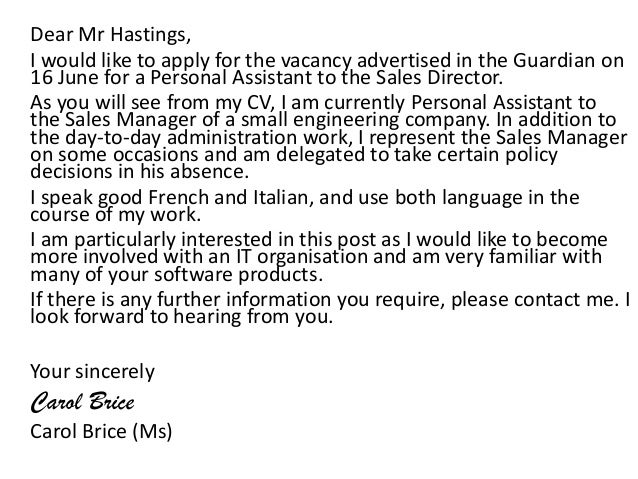Click 'decisions in his absence' line
This screenshot has width=638, height=479.
tap(139, 171)
